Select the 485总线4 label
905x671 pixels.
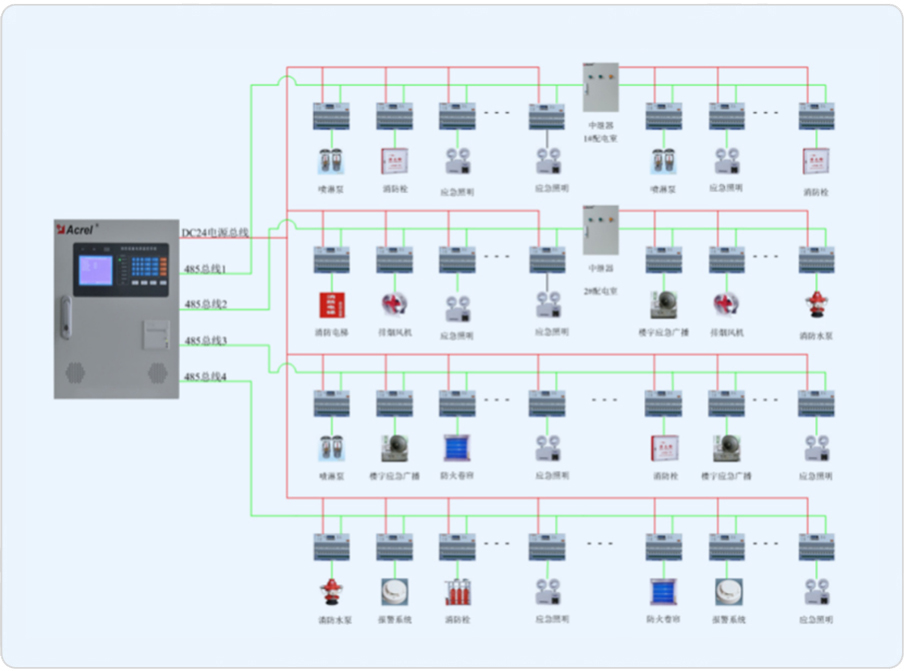205,377
